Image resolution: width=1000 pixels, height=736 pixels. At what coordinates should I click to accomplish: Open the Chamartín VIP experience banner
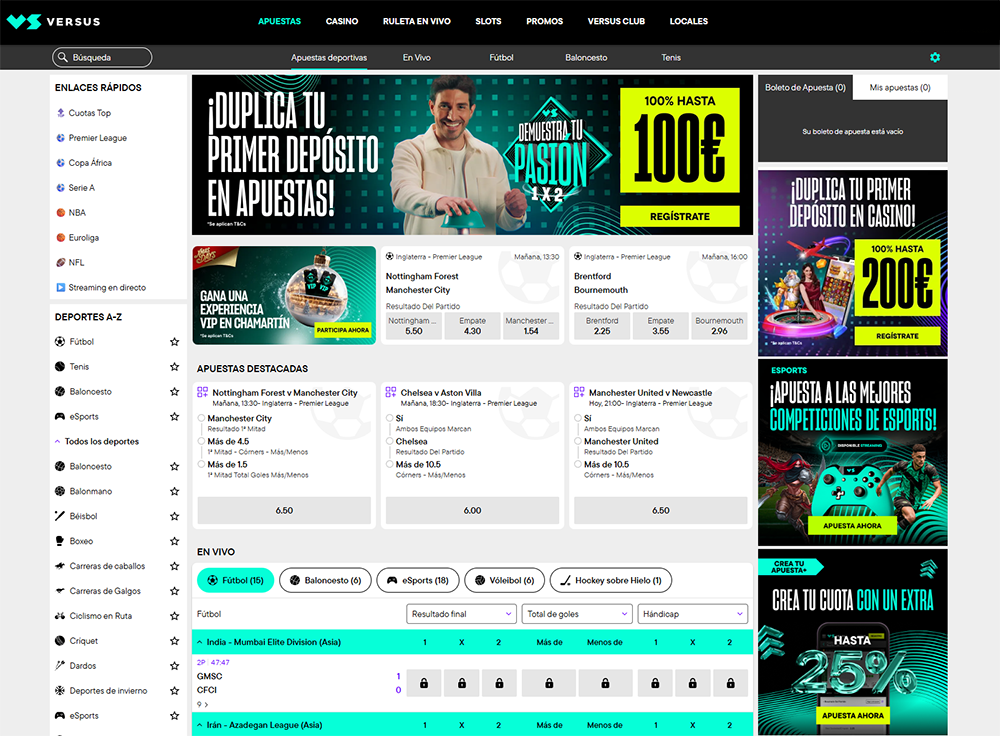[x=284, y=295]
